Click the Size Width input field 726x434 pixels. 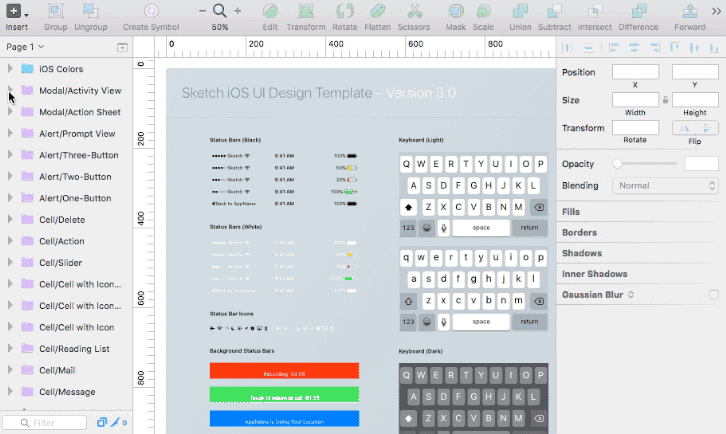tap(635, 100)
